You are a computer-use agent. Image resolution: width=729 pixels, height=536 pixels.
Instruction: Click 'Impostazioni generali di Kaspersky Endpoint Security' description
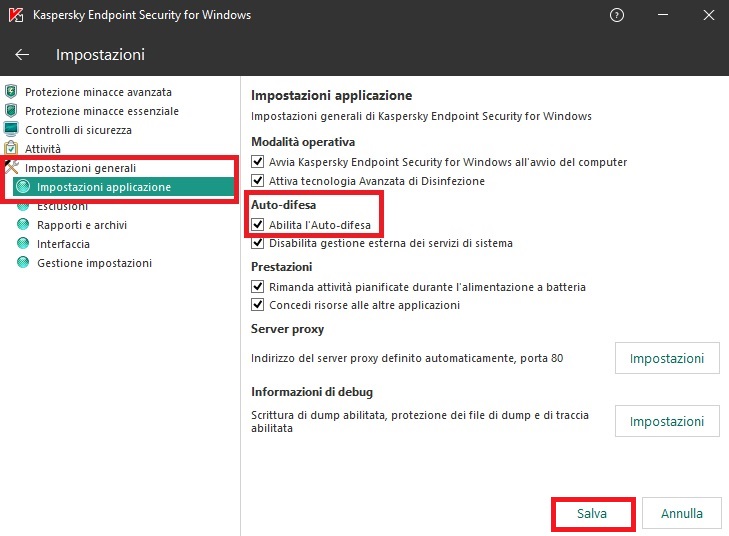pos(421,116)
